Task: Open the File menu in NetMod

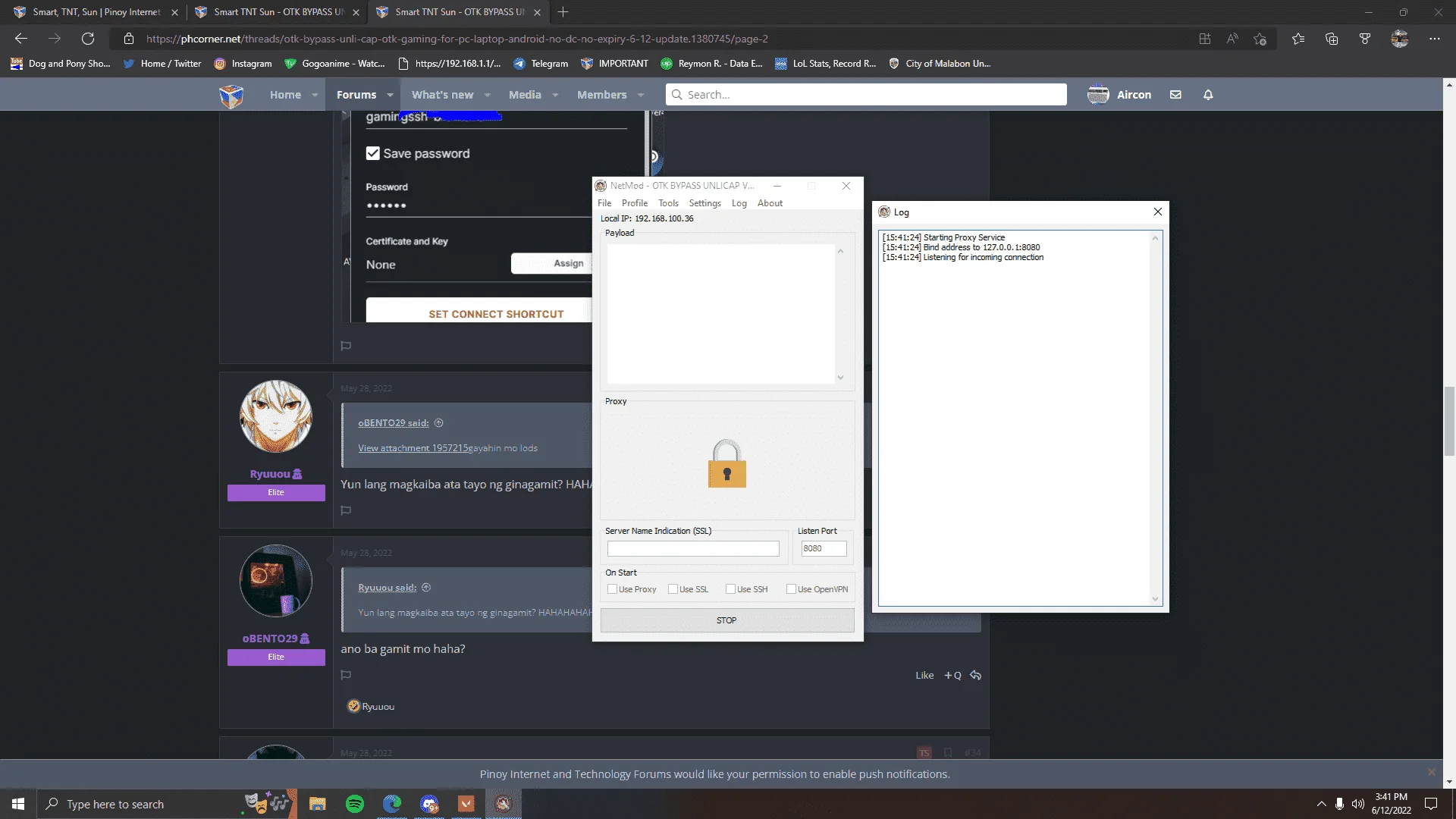Action: coord(604,203)
